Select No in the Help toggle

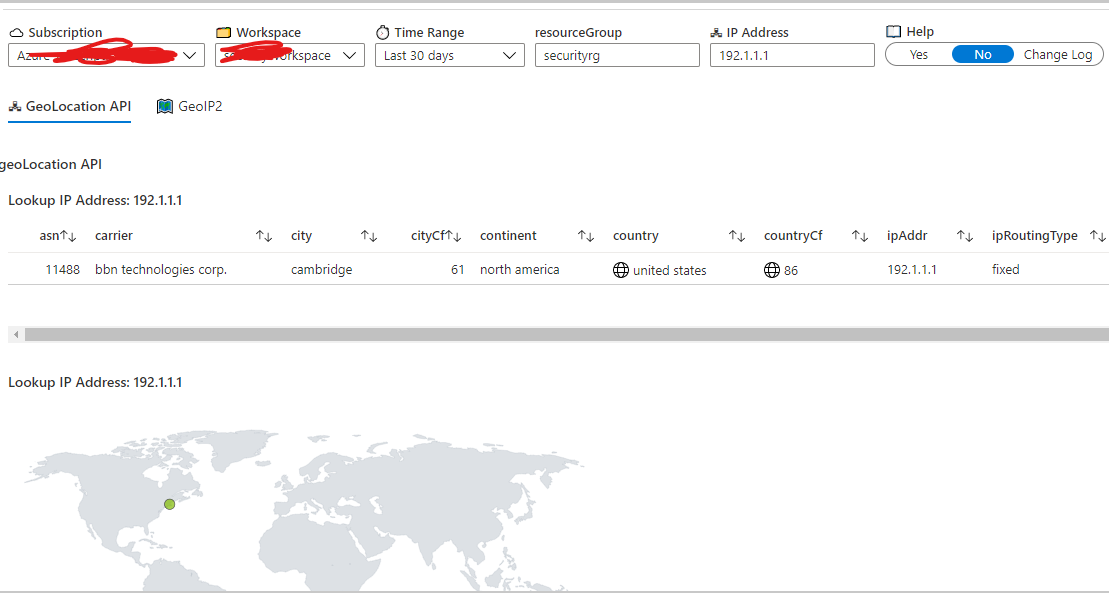(982, 54)
